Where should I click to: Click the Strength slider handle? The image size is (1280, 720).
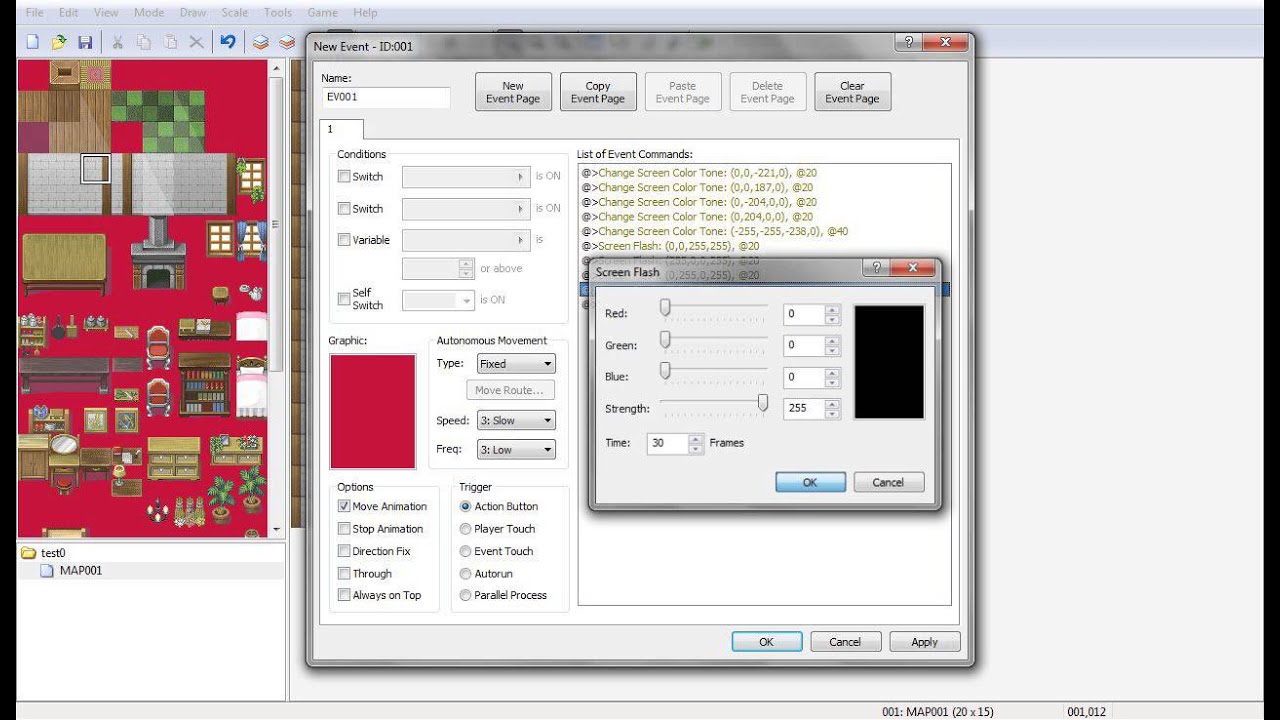tap(763, 403)
